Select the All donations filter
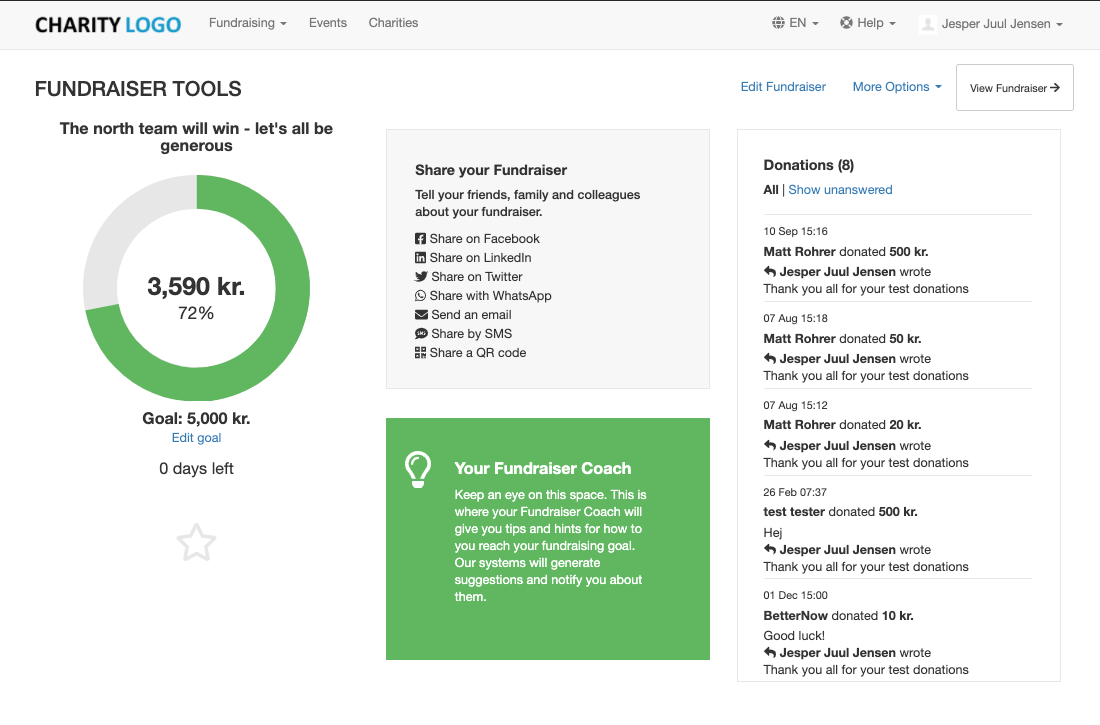This screenshot has width=1100, height=725. 770,190
